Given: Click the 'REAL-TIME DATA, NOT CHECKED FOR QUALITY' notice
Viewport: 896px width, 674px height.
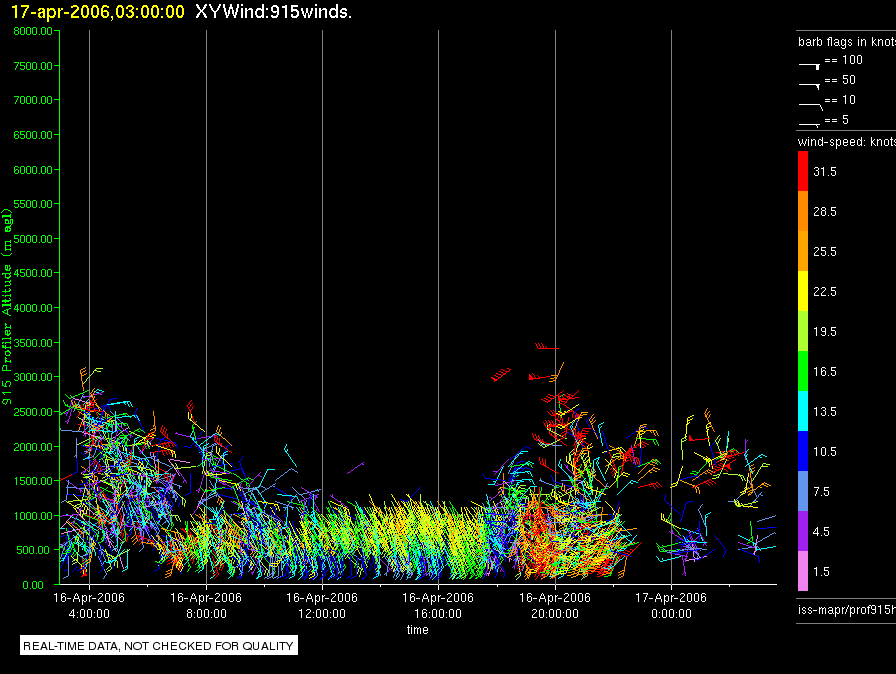Looking at the screenshot, I should click(x=158, y=646).
